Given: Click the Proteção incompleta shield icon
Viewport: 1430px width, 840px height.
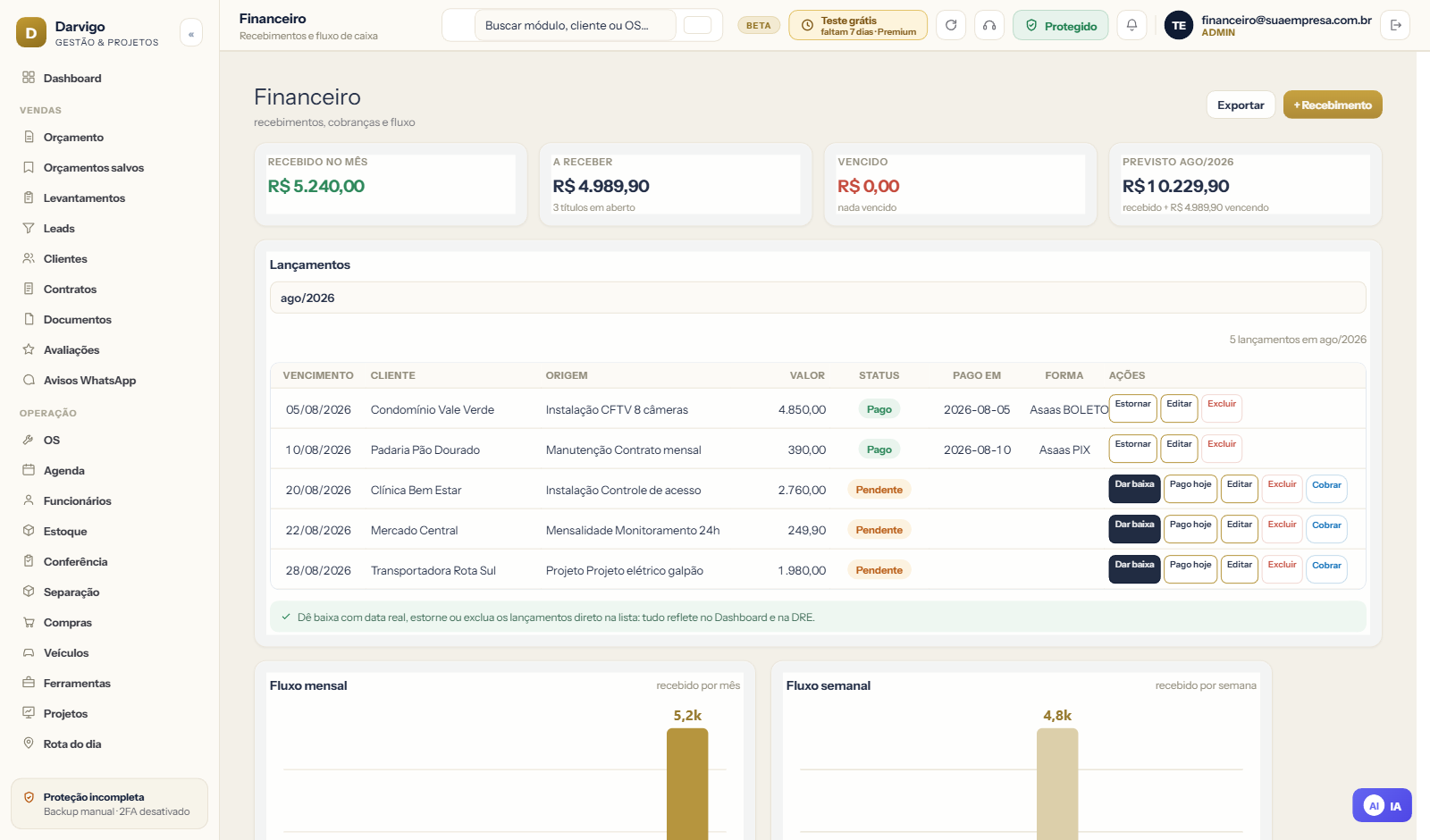Looking at the screenshot, I should pos(29,797).
